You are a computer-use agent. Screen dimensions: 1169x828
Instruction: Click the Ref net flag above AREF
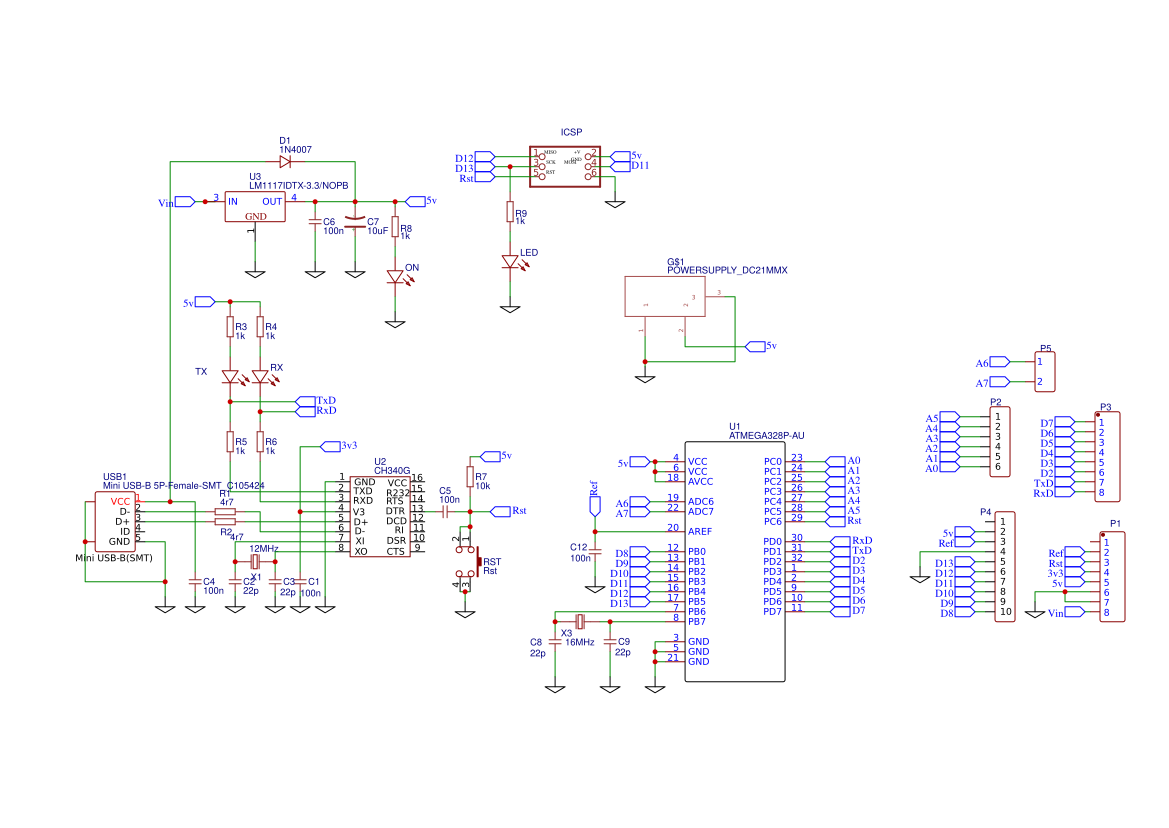click(595, 506)
